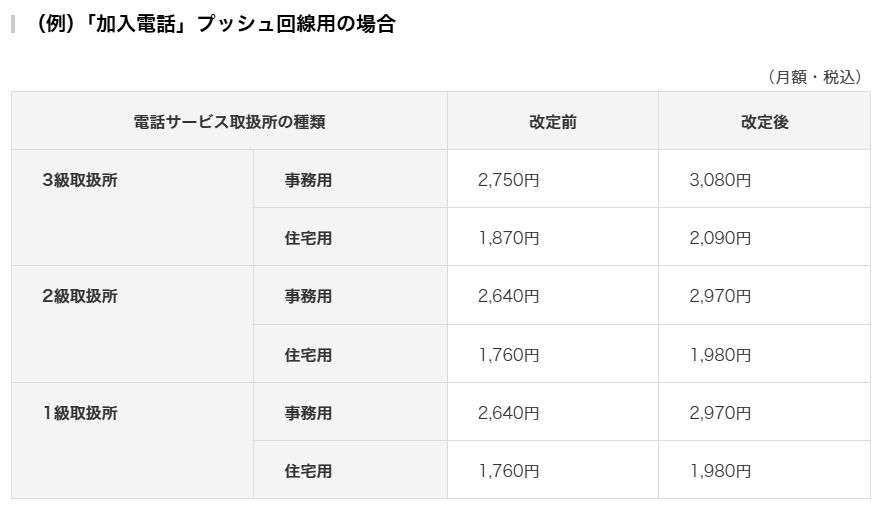The image size is (876, 507).
Task: Click the 3,080円 price cell
Action: (720, 180)
